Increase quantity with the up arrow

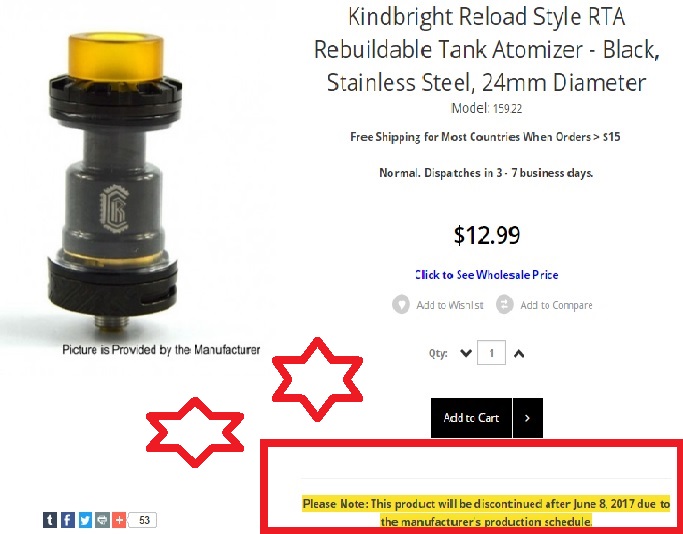(x=519, y=353)
